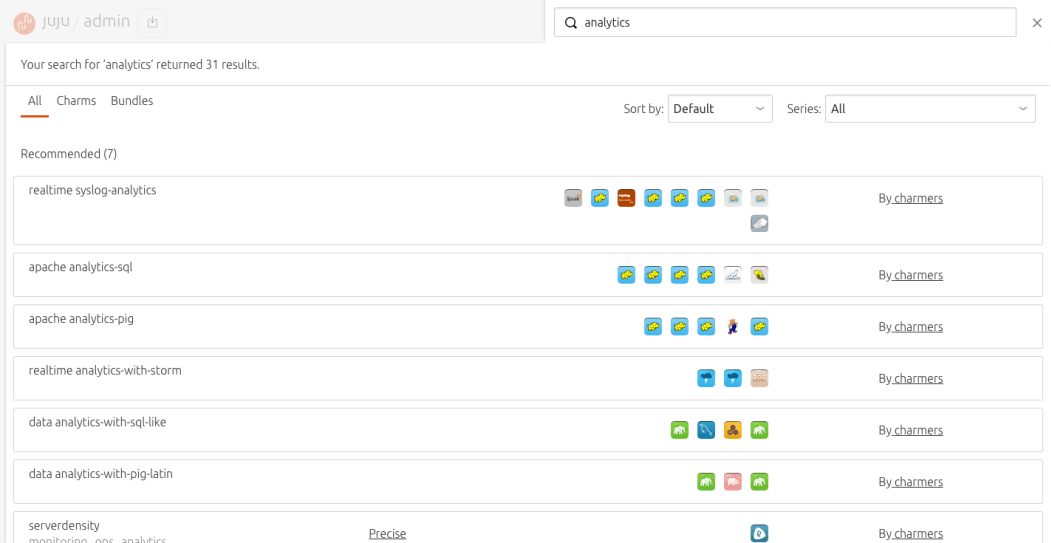Click the orange logs icon in sql-like row
The width and height of the screenshot is (1051, 543).
click(x=733, y=430)
